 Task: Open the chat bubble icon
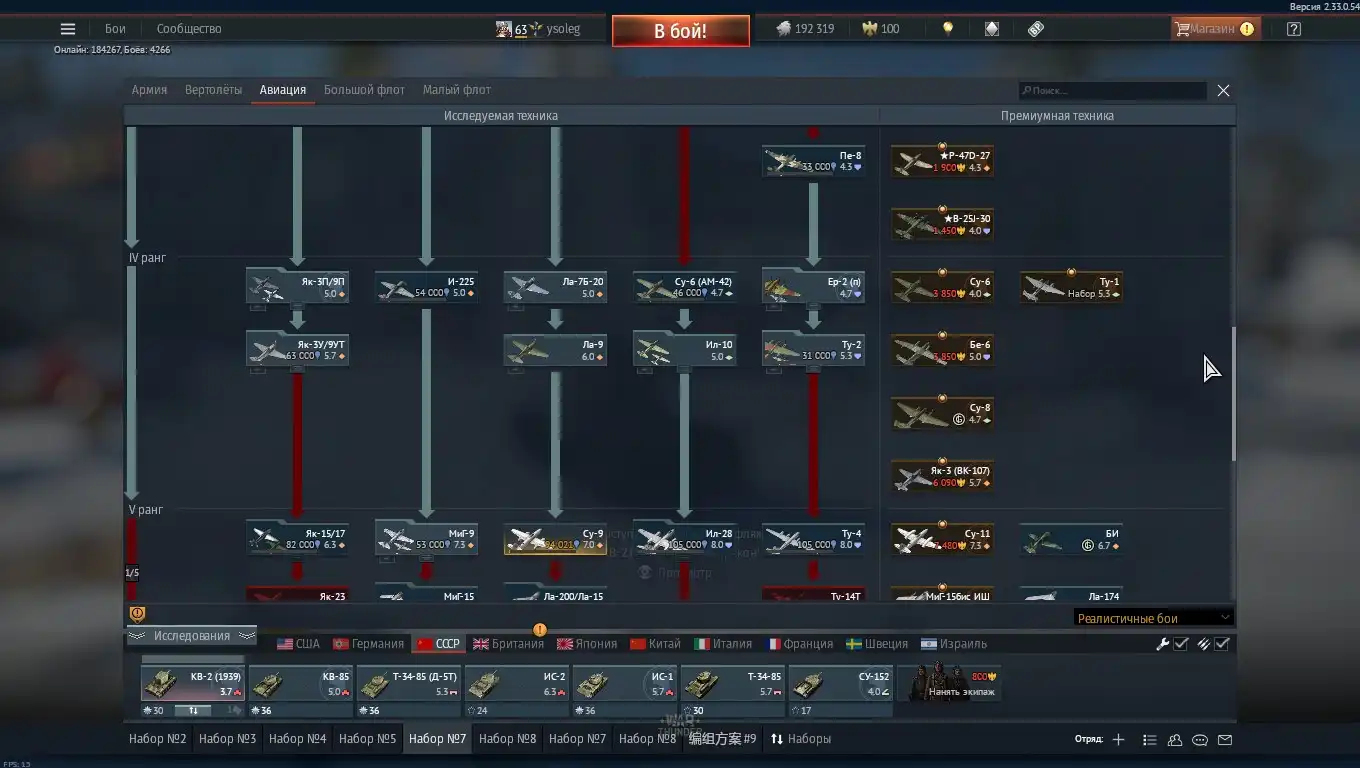point(1200,740)
